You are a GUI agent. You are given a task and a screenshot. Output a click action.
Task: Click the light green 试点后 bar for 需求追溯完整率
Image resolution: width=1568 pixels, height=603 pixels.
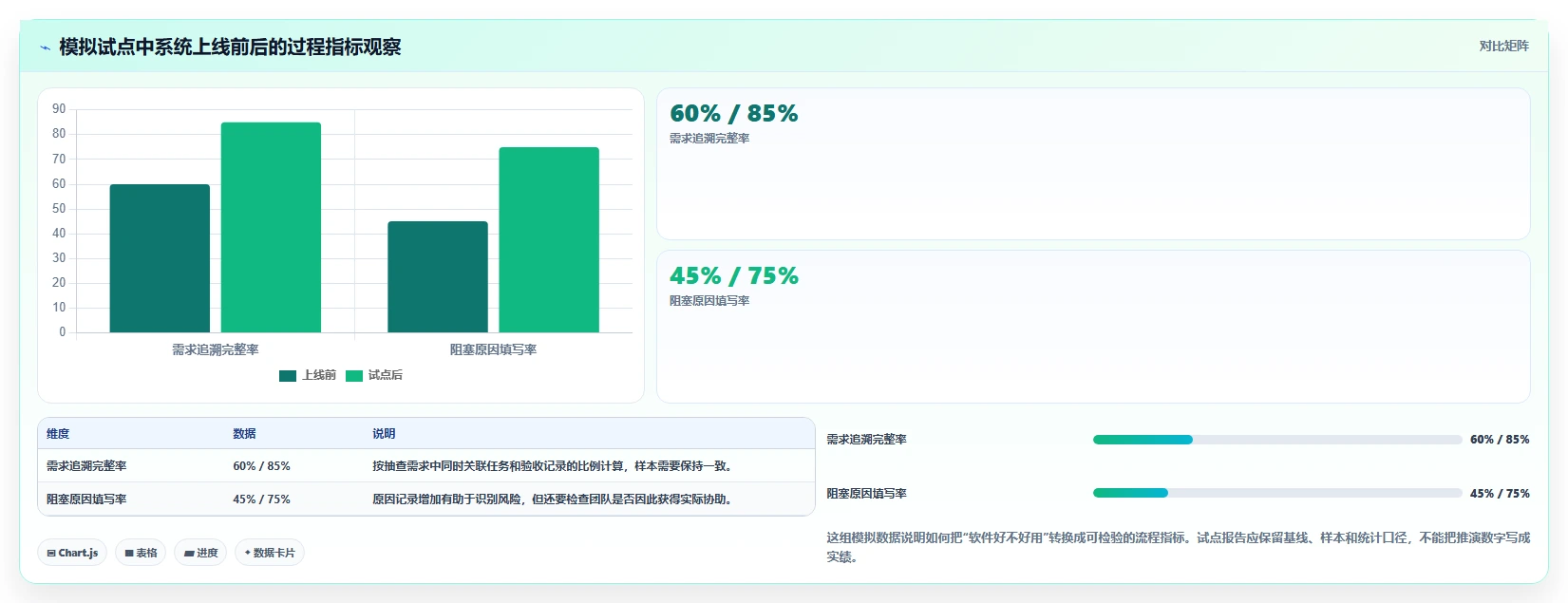(x=271, y=228)
